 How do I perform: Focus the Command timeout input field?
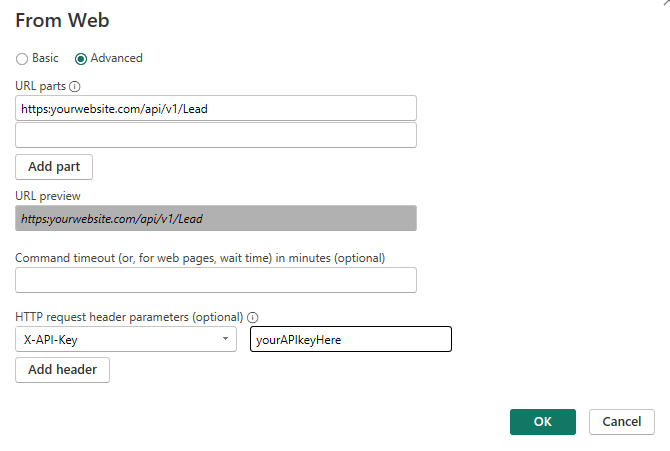coord(216,280)
